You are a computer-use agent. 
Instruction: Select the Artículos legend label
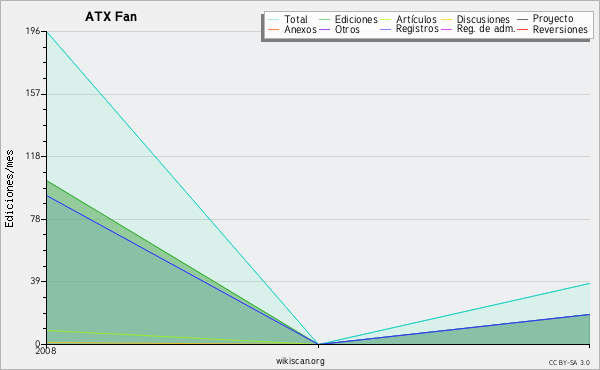tap(416, 19)
